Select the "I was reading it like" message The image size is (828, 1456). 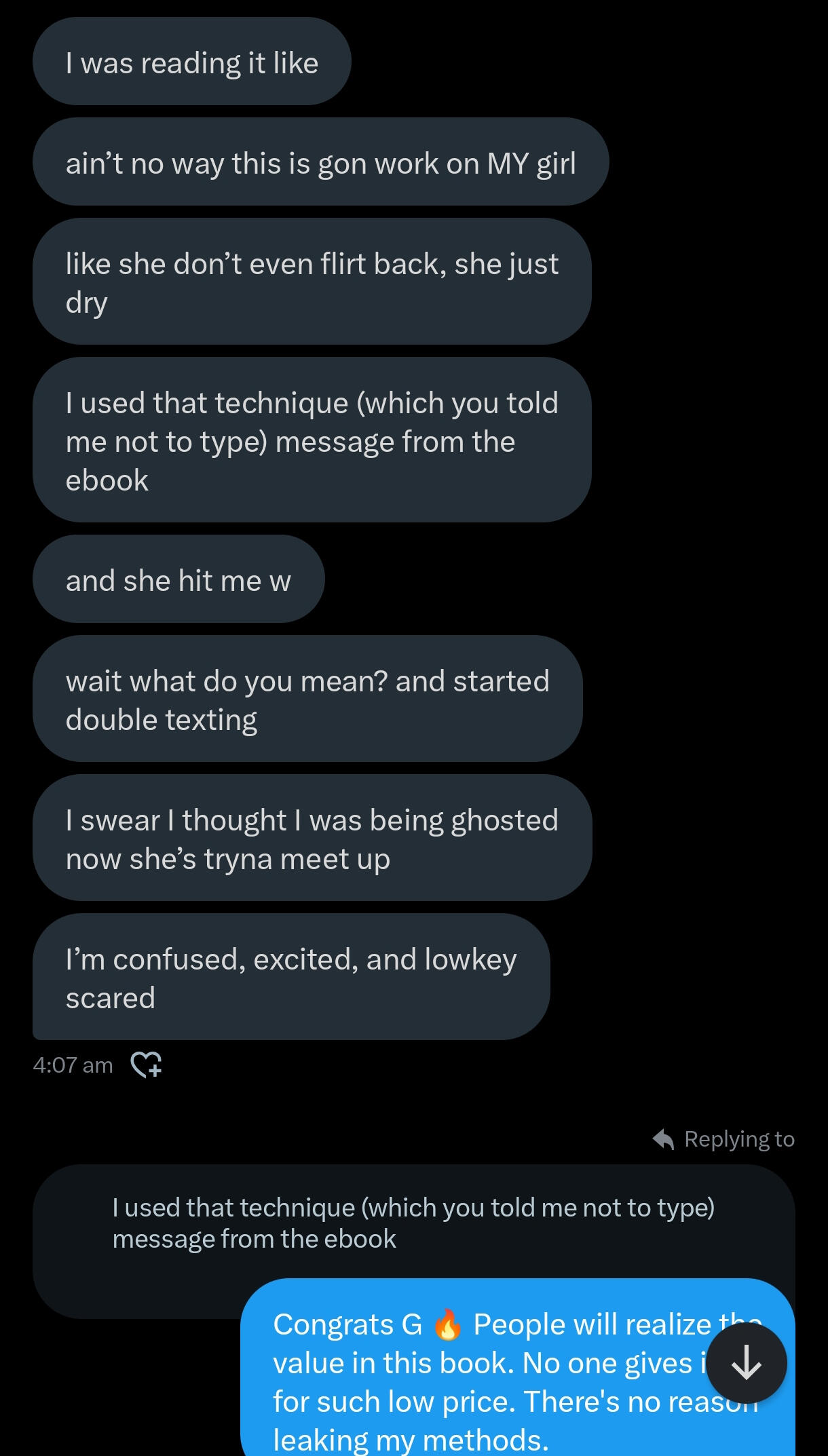click(x=191, y=62)
